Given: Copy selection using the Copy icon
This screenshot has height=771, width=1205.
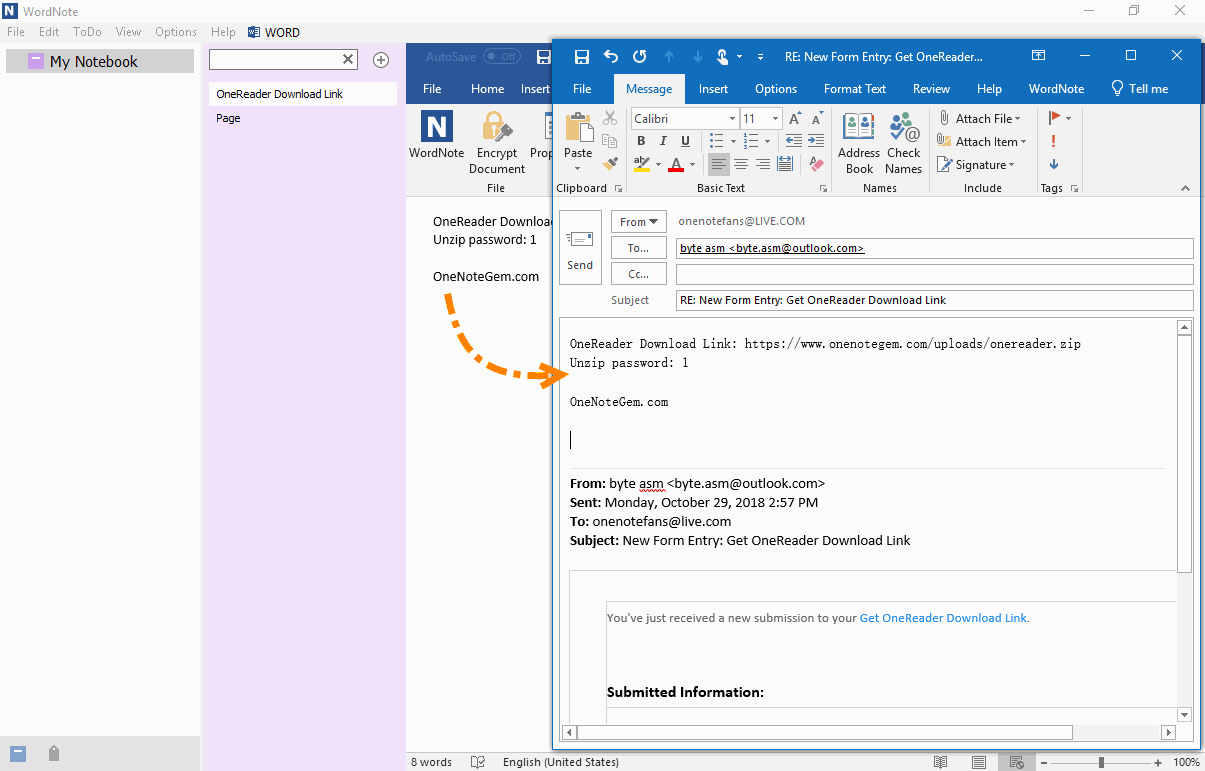Looking at the screenshot, I should point(610,141).
